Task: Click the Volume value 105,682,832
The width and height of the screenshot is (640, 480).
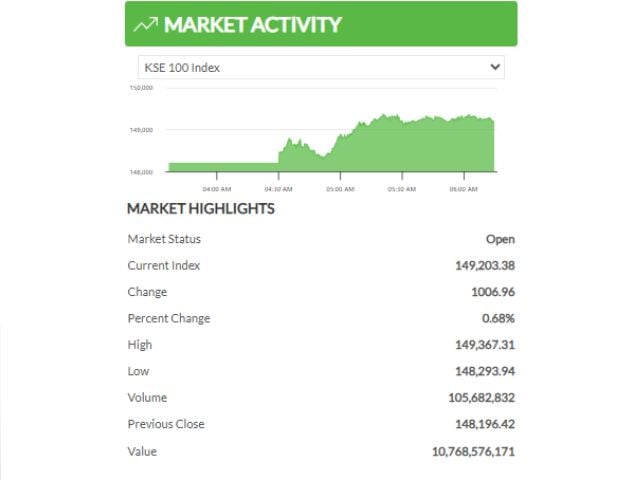Action: click(x=482, y=398)
